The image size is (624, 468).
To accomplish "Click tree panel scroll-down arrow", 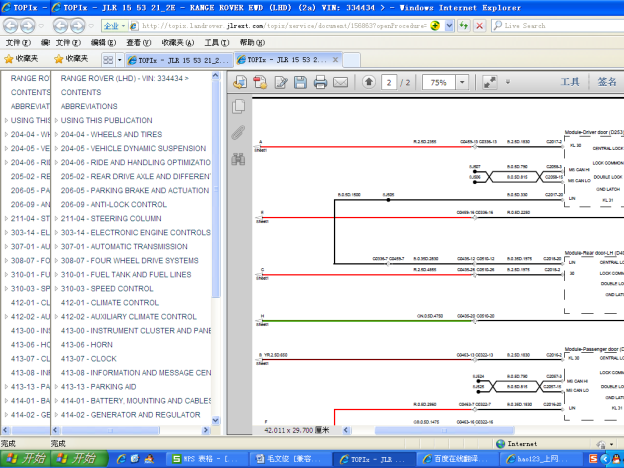I will (x=216, y=420).
